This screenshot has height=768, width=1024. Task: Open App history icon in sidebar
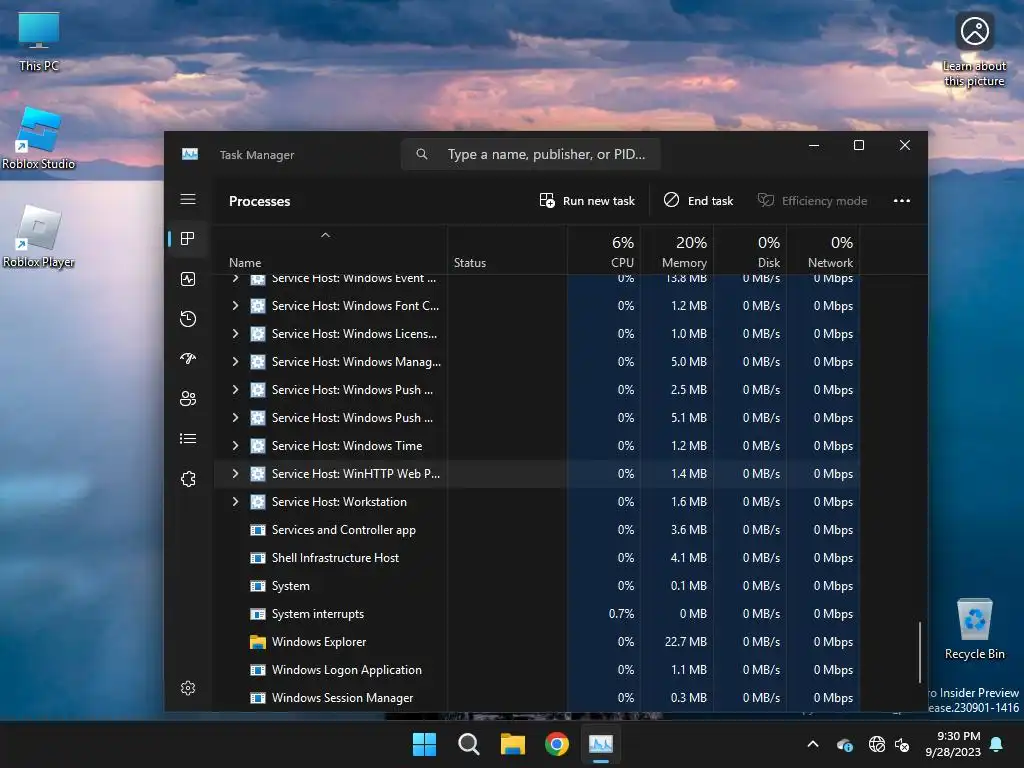coord(188,319)
